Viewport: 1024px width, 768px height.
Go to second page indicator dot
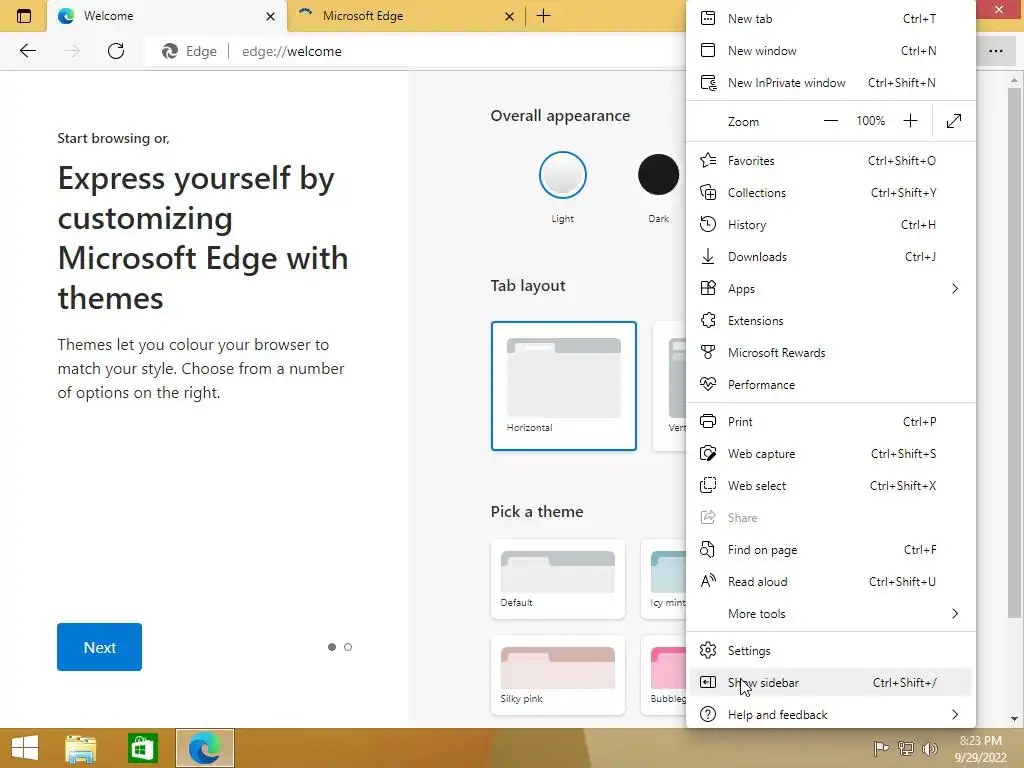point(348,647)
